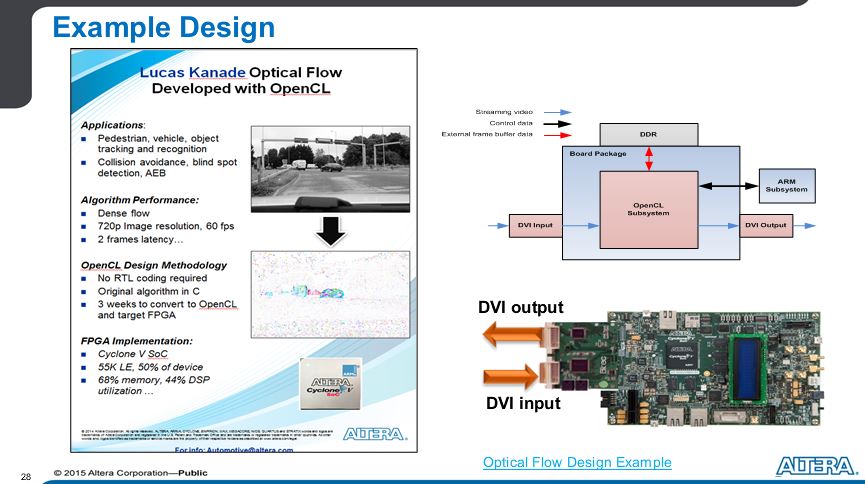Click the black down arrow between the images
Image resolution: width=865 pixels, height=484 pixels.
tap(330, 231)
